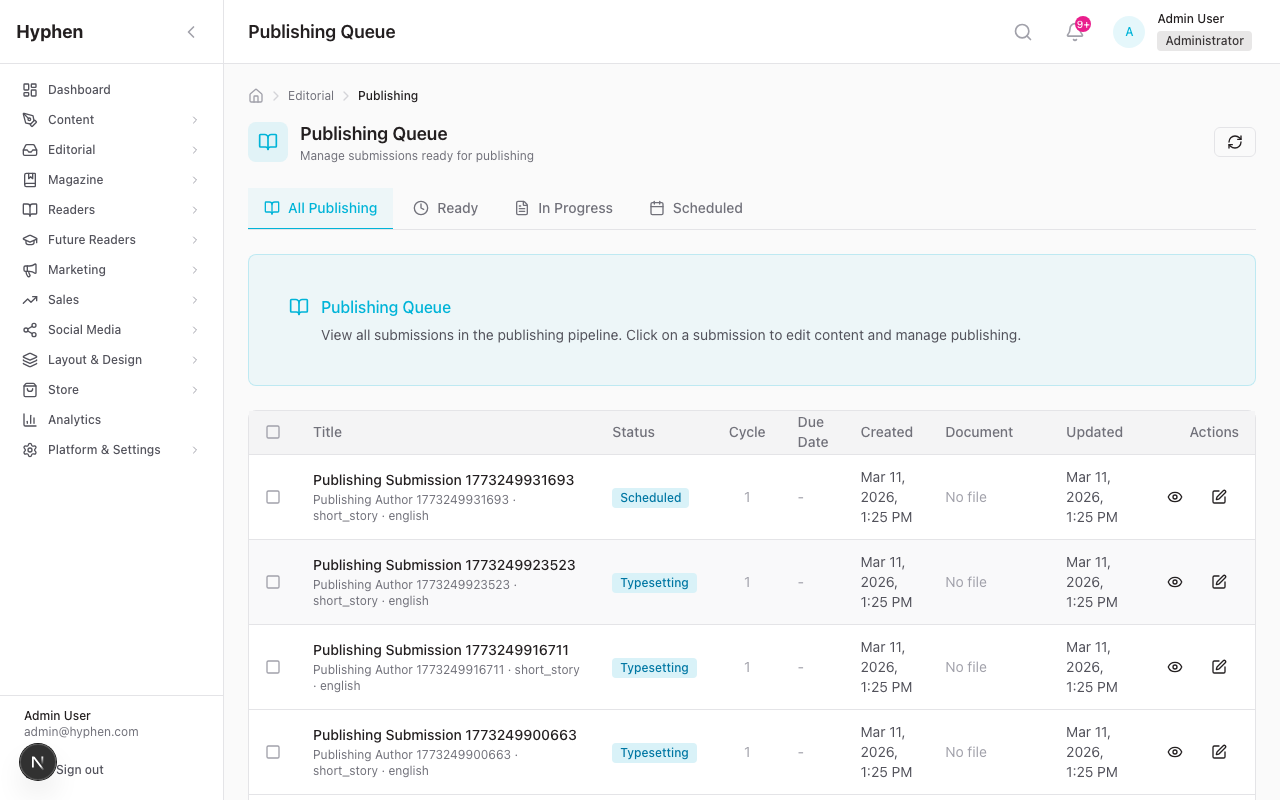The image size is (1280, 800).
Task: Check the select-all checkbox in table header
Action: tap(273, 432)
